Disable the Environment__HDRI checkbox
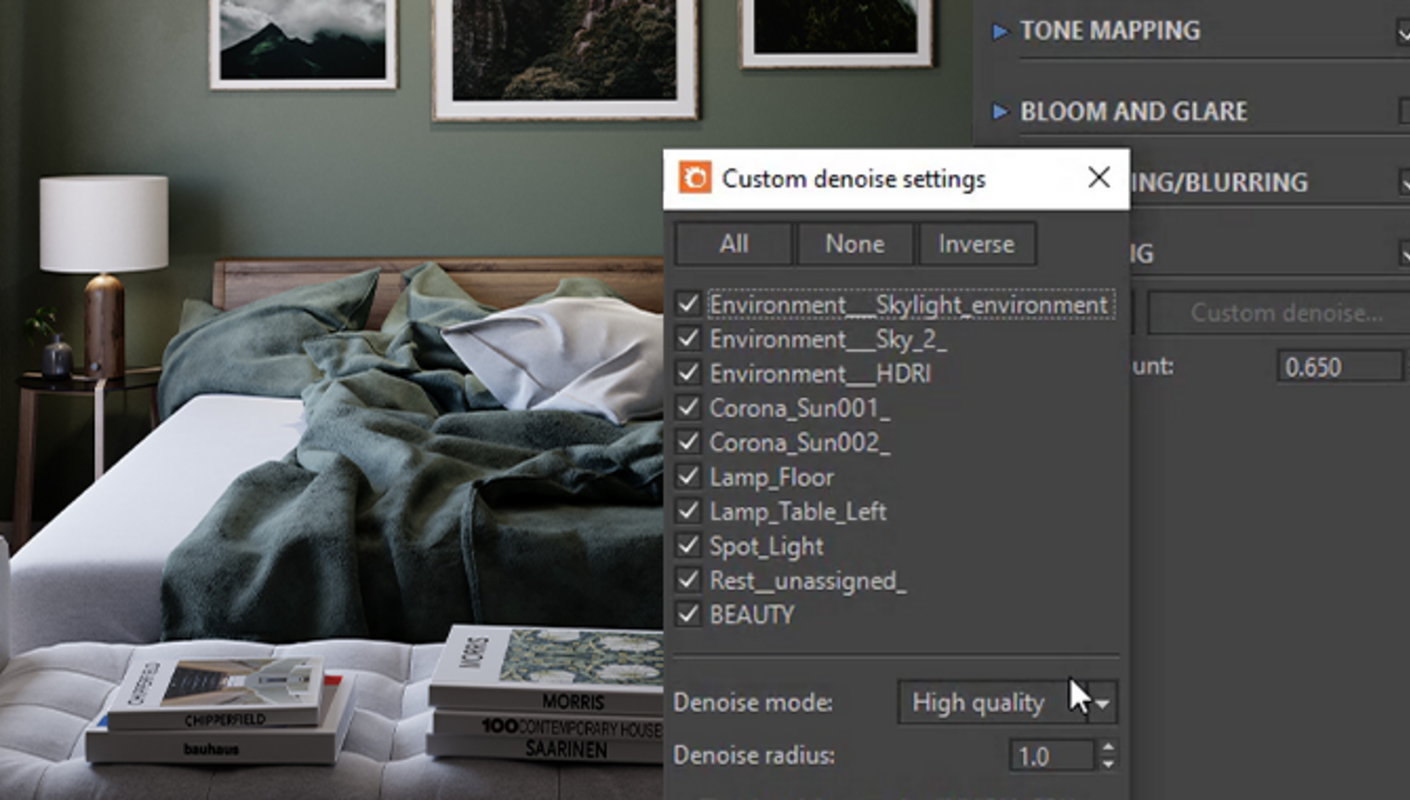Image resolution: width=1410 pixels, height=800 pixels. [688, 374]
